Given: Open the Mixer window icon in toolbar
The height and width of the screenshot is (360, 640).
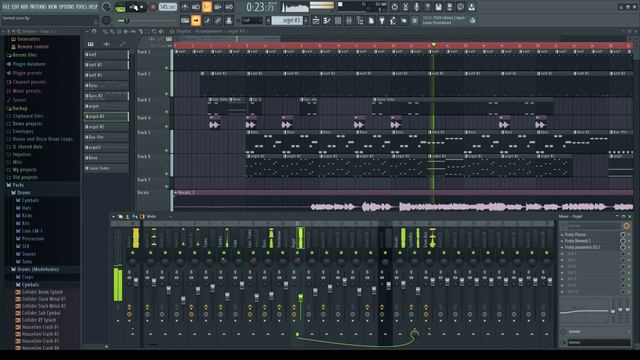Looking at the screenshot, I should 349,20.
